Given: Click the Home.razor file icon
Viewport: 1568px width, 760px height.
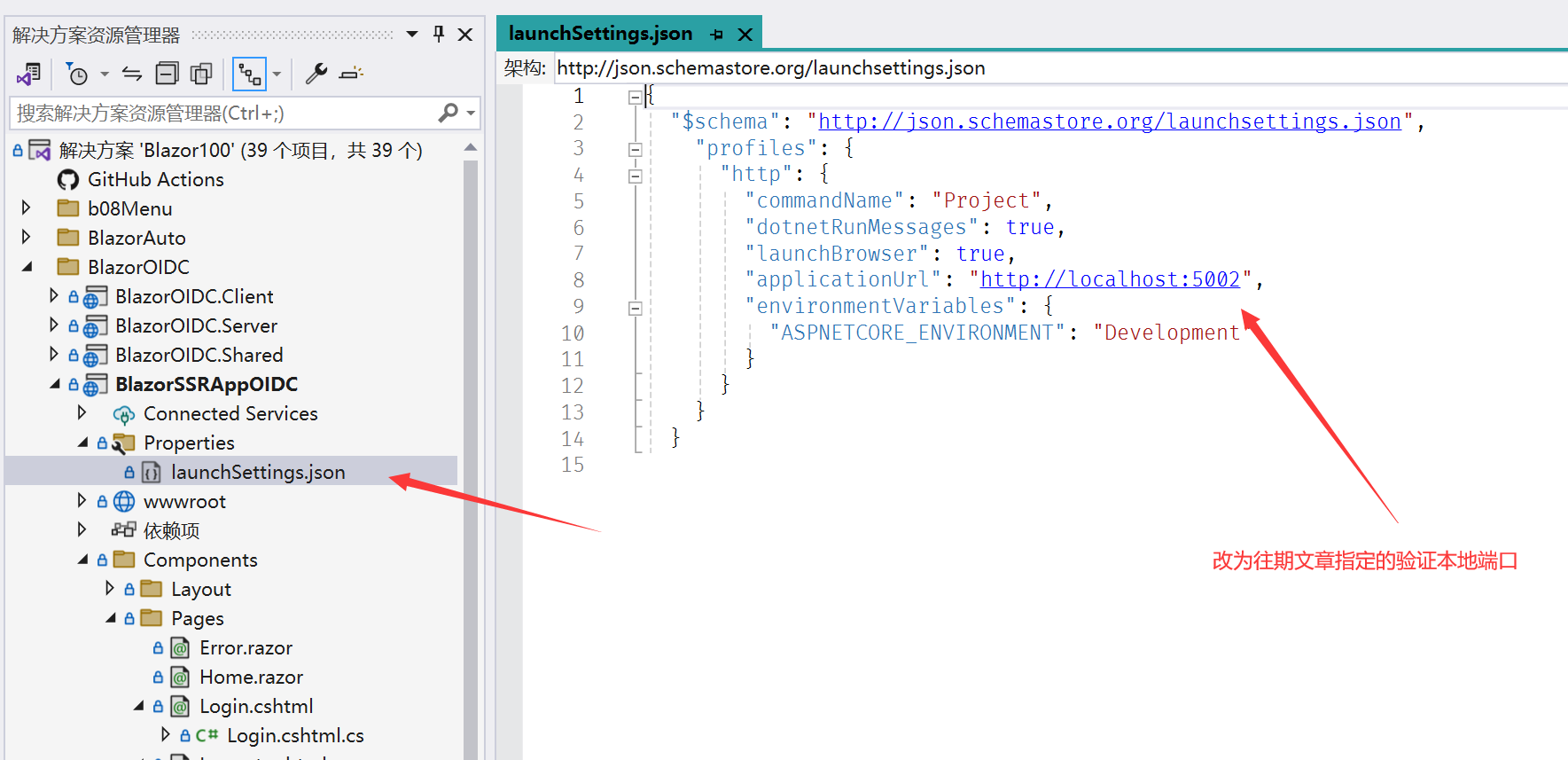Looking at the screenshot, I should click(x=180, y=678).
